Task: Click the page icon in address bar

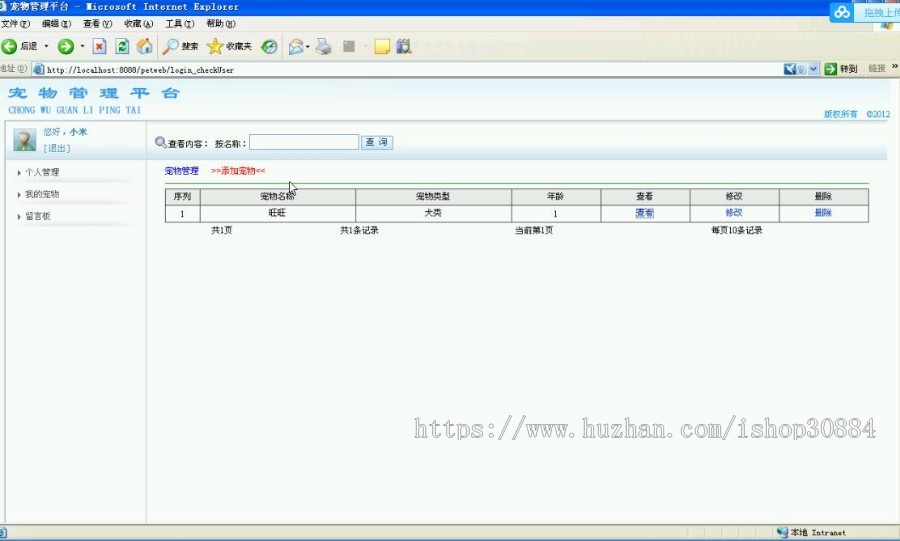Action: coord(38,69)
